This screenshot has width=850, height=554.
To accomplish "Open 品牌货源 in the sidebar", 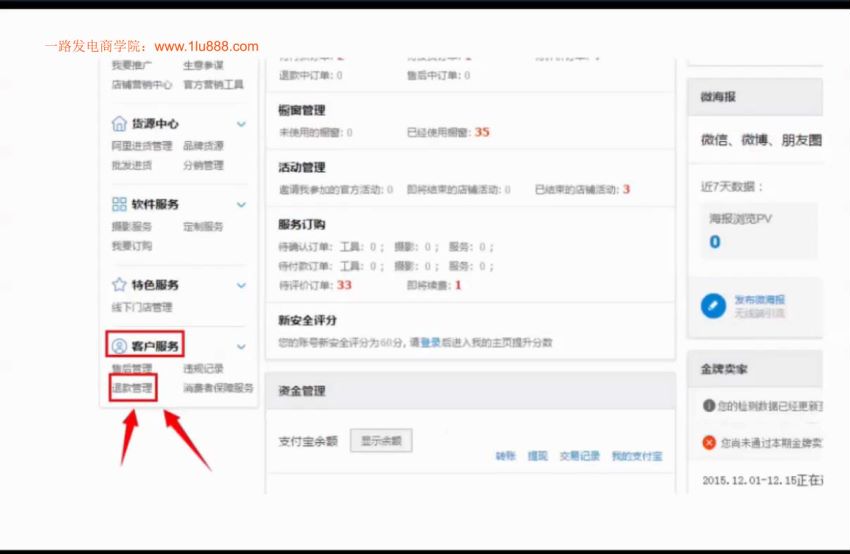I will [203, 146].
